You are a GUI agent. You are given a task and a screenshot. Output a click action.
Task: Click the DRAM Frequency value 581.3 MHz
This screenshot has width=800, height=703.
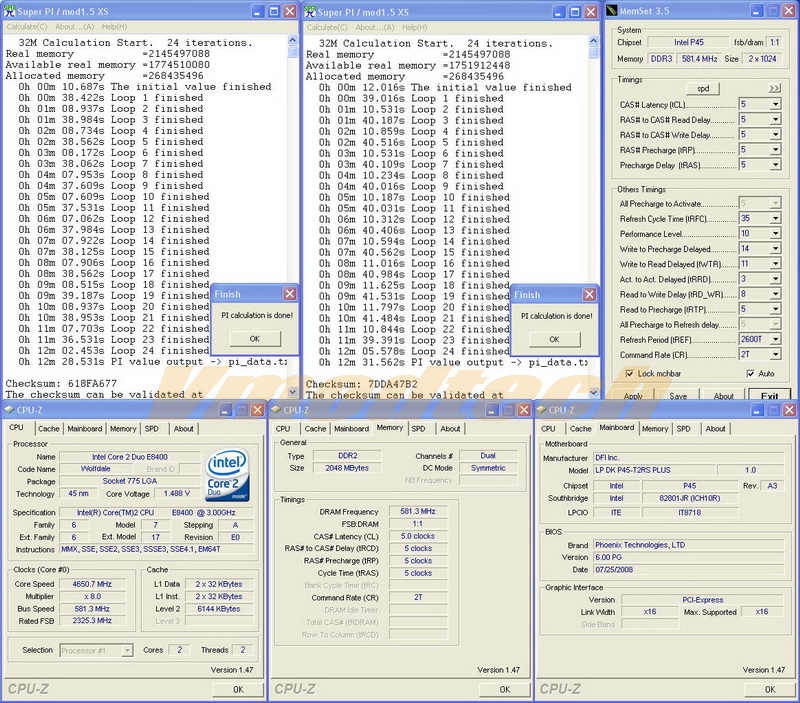click(418, 511)
